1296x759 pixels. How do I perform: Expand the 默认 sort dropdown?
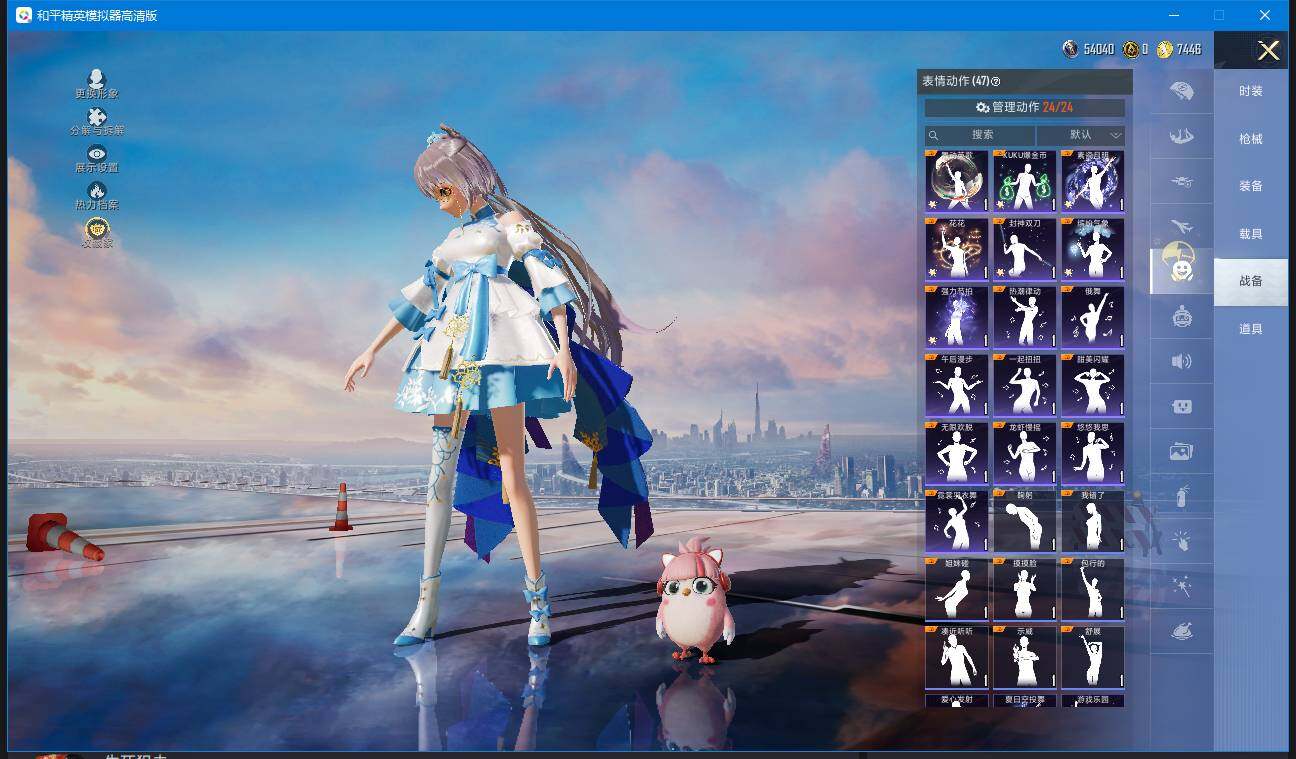pyautogui.click(x=1081, y=135)
